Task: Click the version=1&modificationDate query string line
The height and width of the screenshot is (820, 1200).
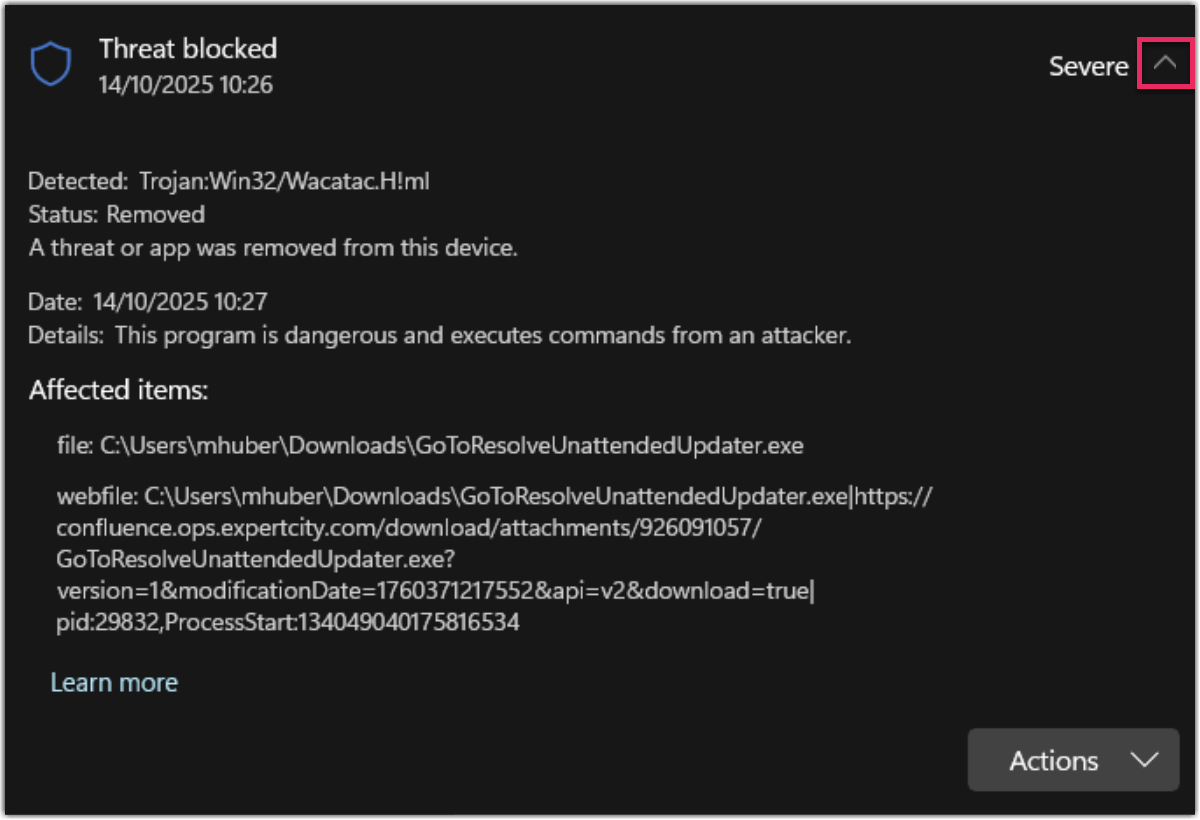Action: tap(436, 591)
